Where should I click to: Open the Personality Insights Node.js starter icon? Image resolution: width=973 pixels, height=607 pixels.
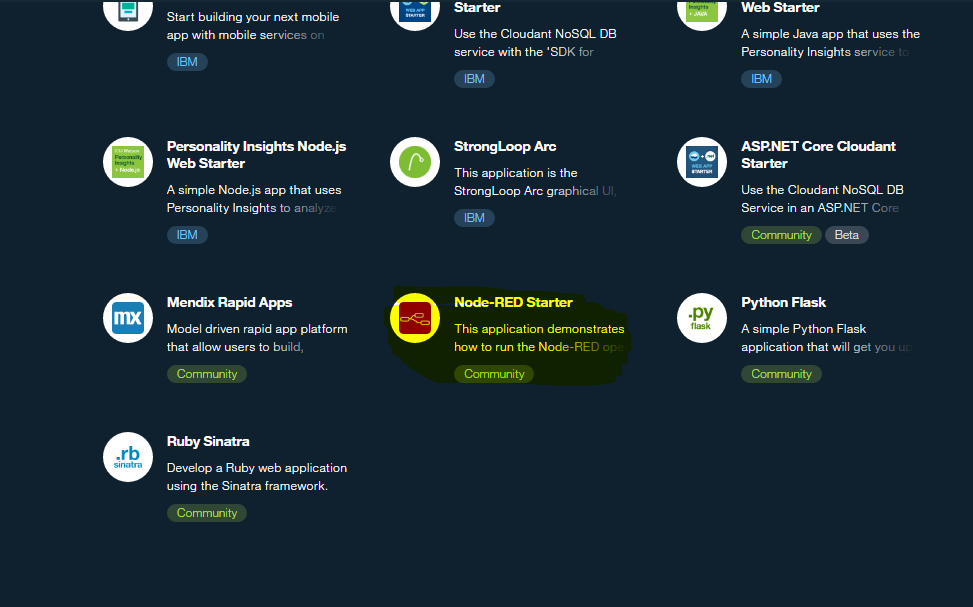pos(128,162)
